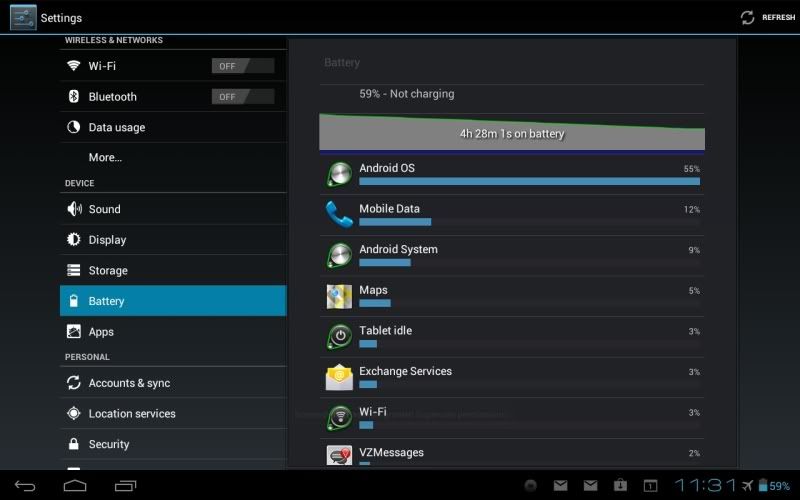Open the Security settings label
Screen dimensions: 800x500
coord(109,444)
